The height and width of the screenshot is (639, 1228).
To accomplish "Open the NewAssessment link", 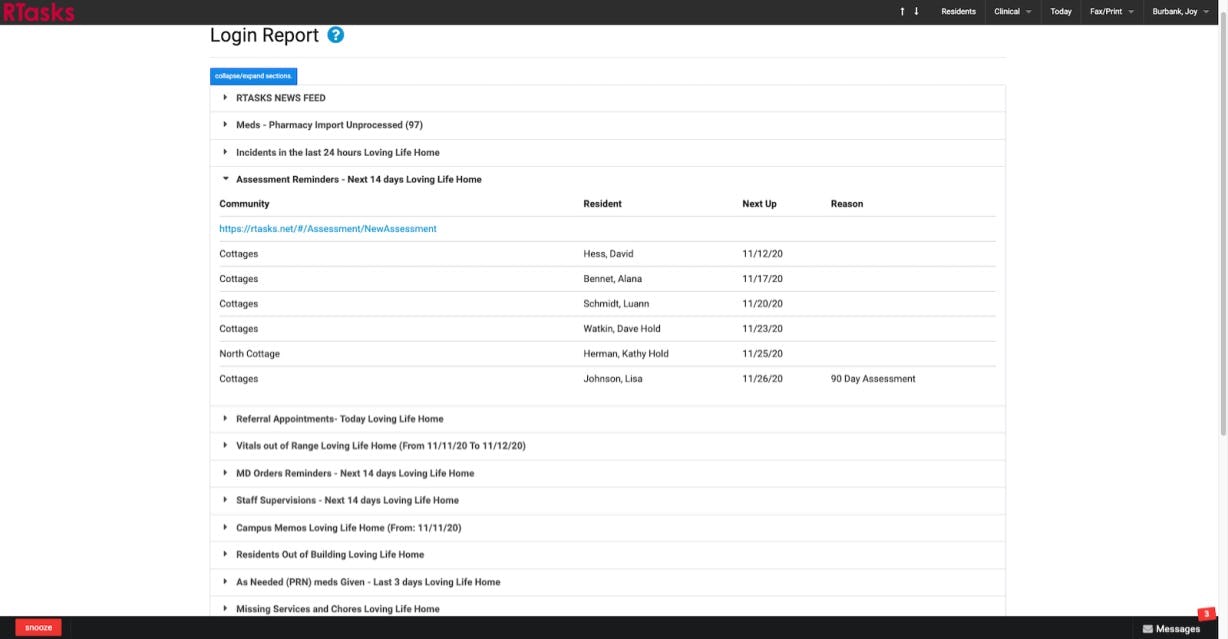I will coord(328,228).
